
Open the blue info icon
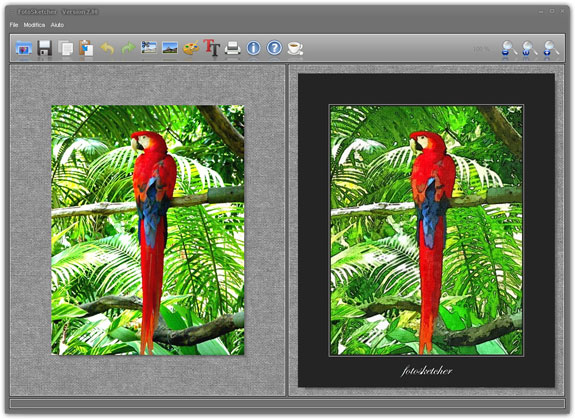[x=253, y=48]
